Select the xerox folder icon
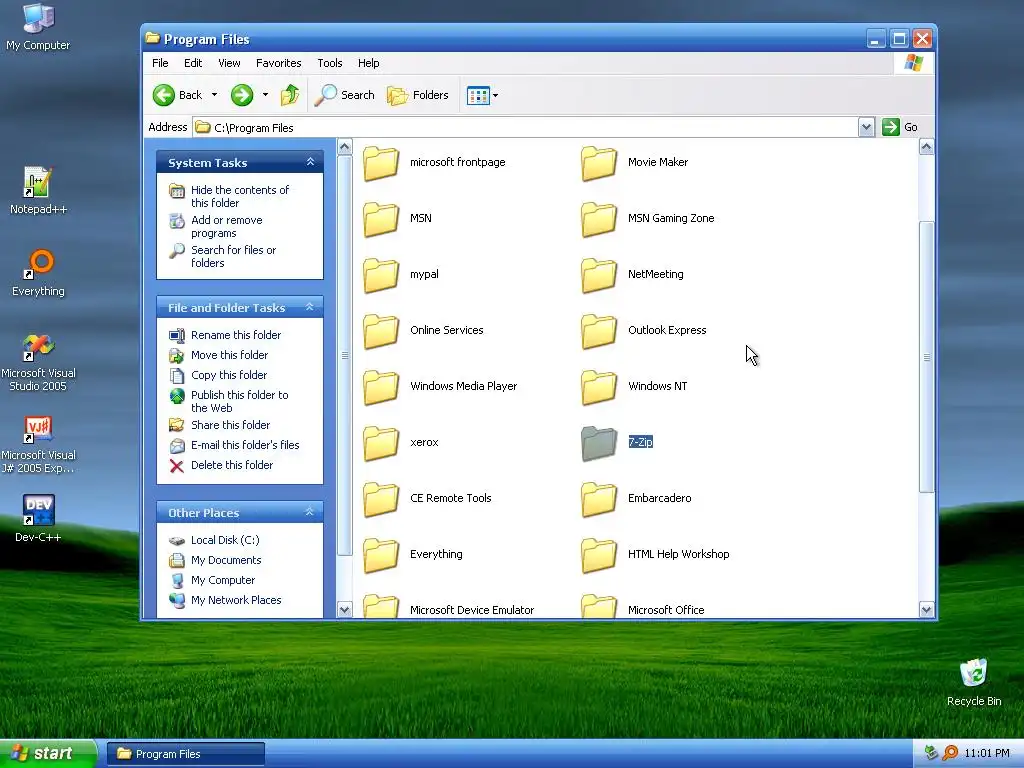 click(381, 443)
